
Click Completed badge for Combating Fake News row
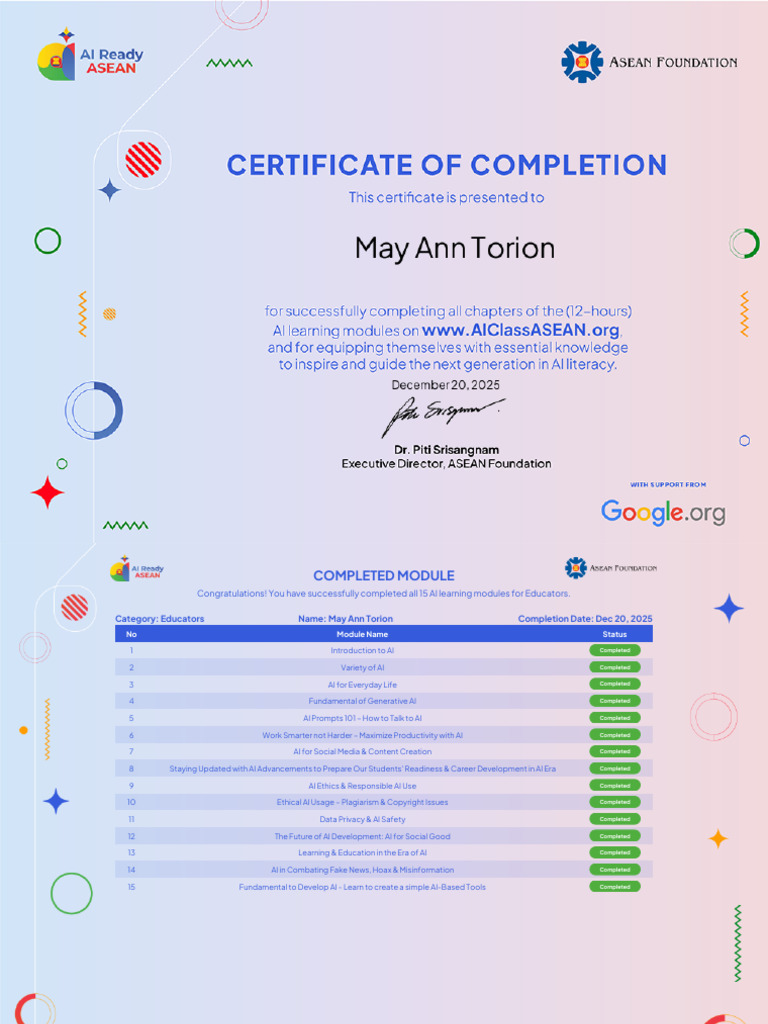(615, 870)
